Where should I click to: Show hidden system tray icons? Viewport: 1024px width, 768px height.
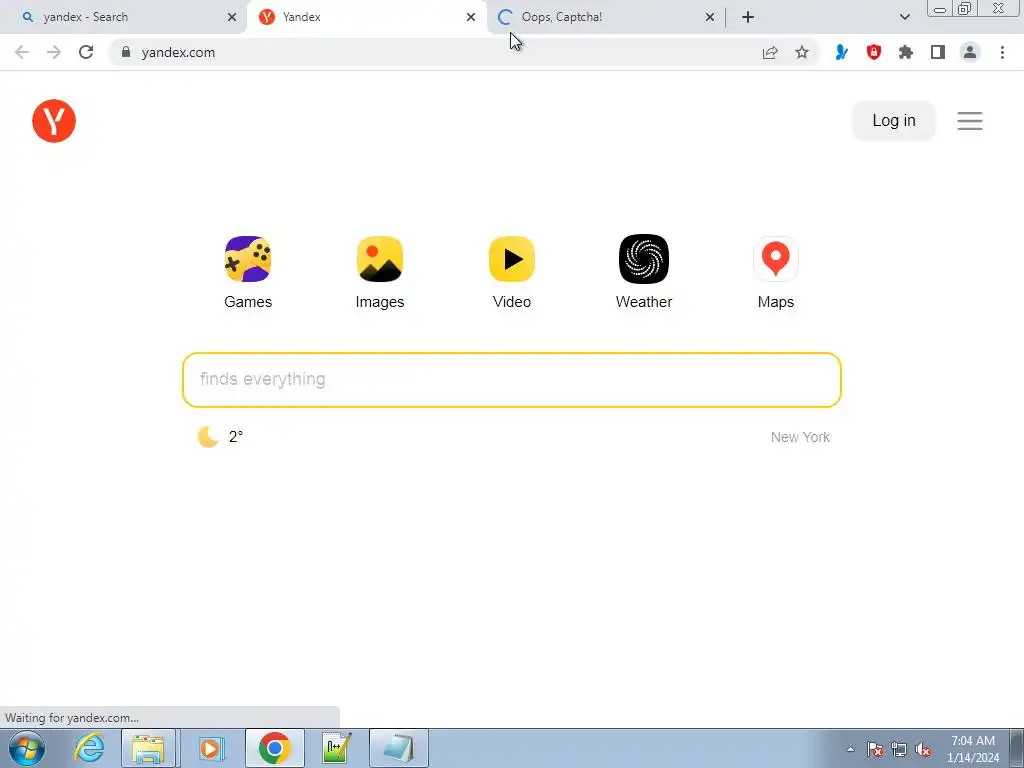click(850, 749)
